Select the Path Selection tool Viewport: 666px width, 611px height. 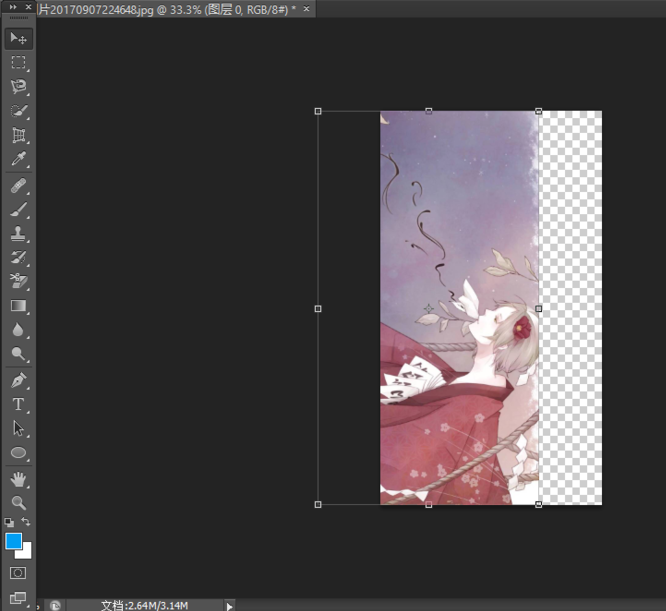pyautogui.click(x=18, y=428)
